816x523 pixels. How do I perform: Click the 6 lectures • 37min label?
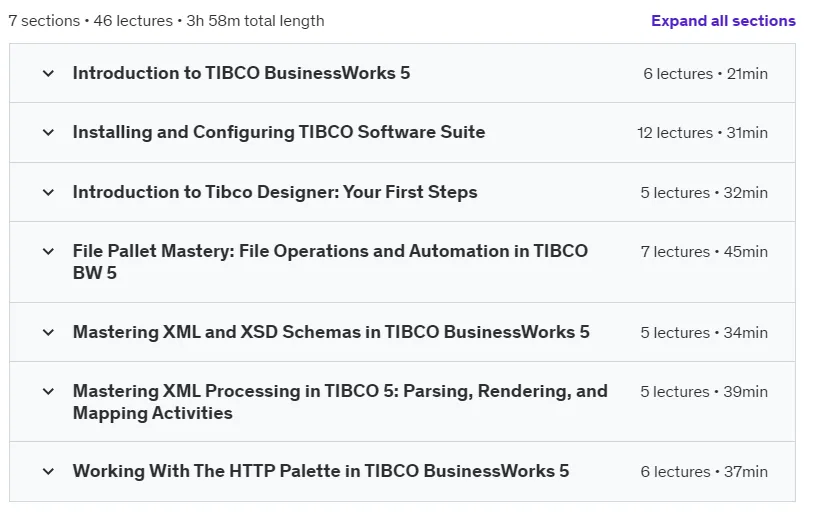coord(704,472)
